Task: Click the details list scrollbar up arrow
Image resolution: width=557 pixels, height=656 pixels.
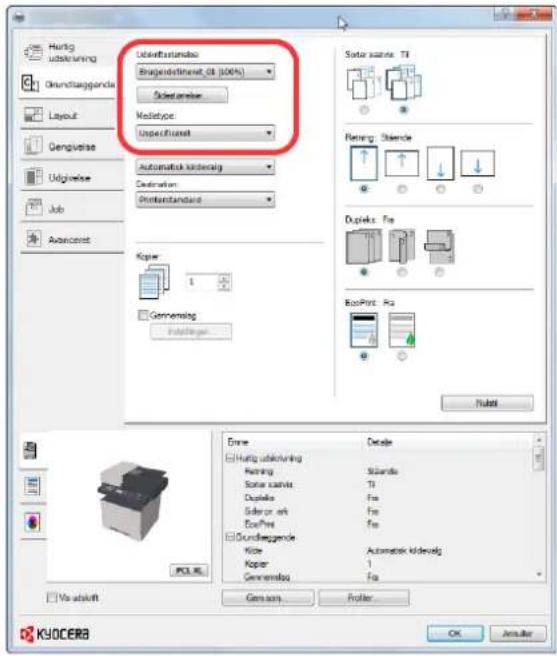Action: (539, 440)
